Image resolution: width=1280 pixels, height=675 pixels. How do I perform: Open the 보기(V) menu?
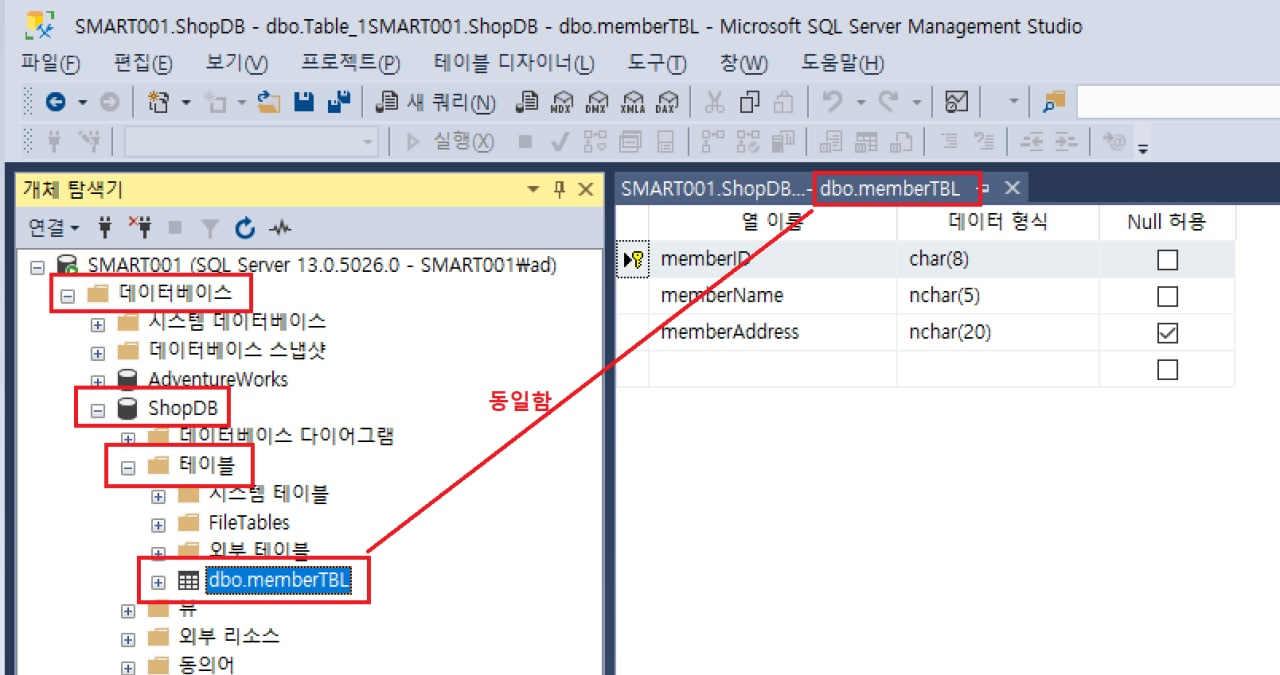[x=237, y=63]
